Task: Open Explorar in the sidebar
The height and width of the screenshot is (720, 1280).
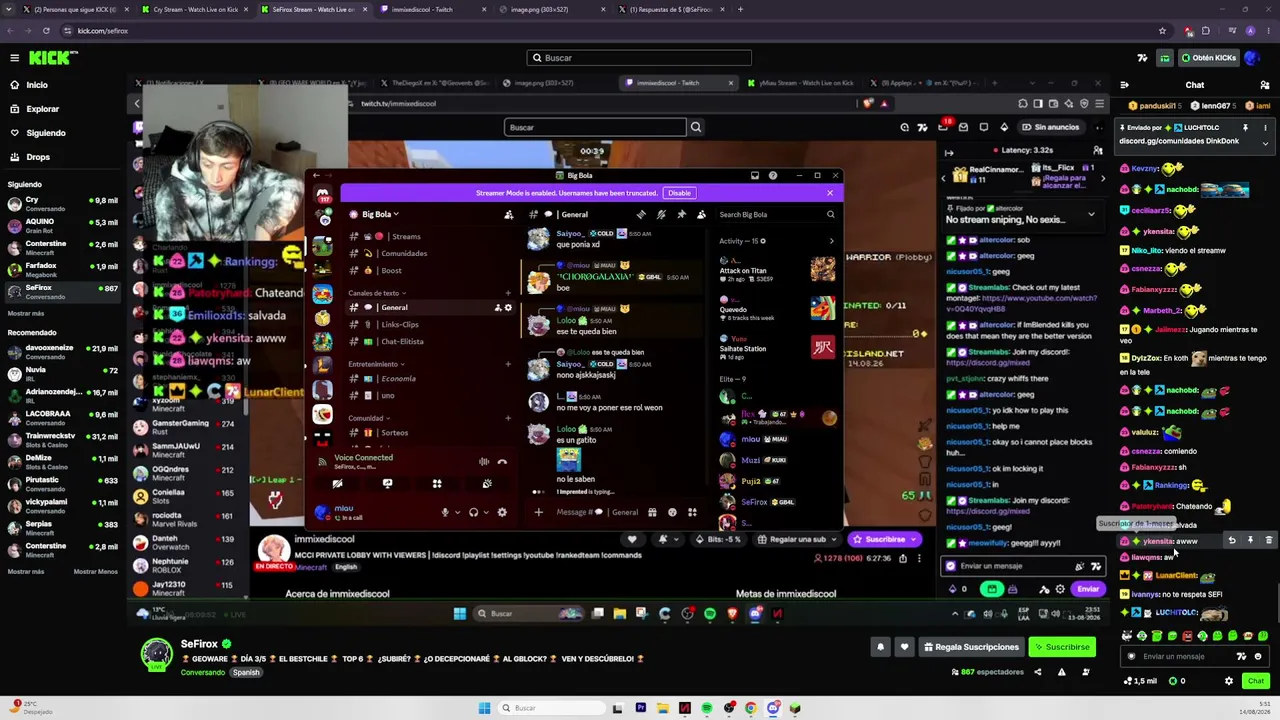Action: coord(43,109)
